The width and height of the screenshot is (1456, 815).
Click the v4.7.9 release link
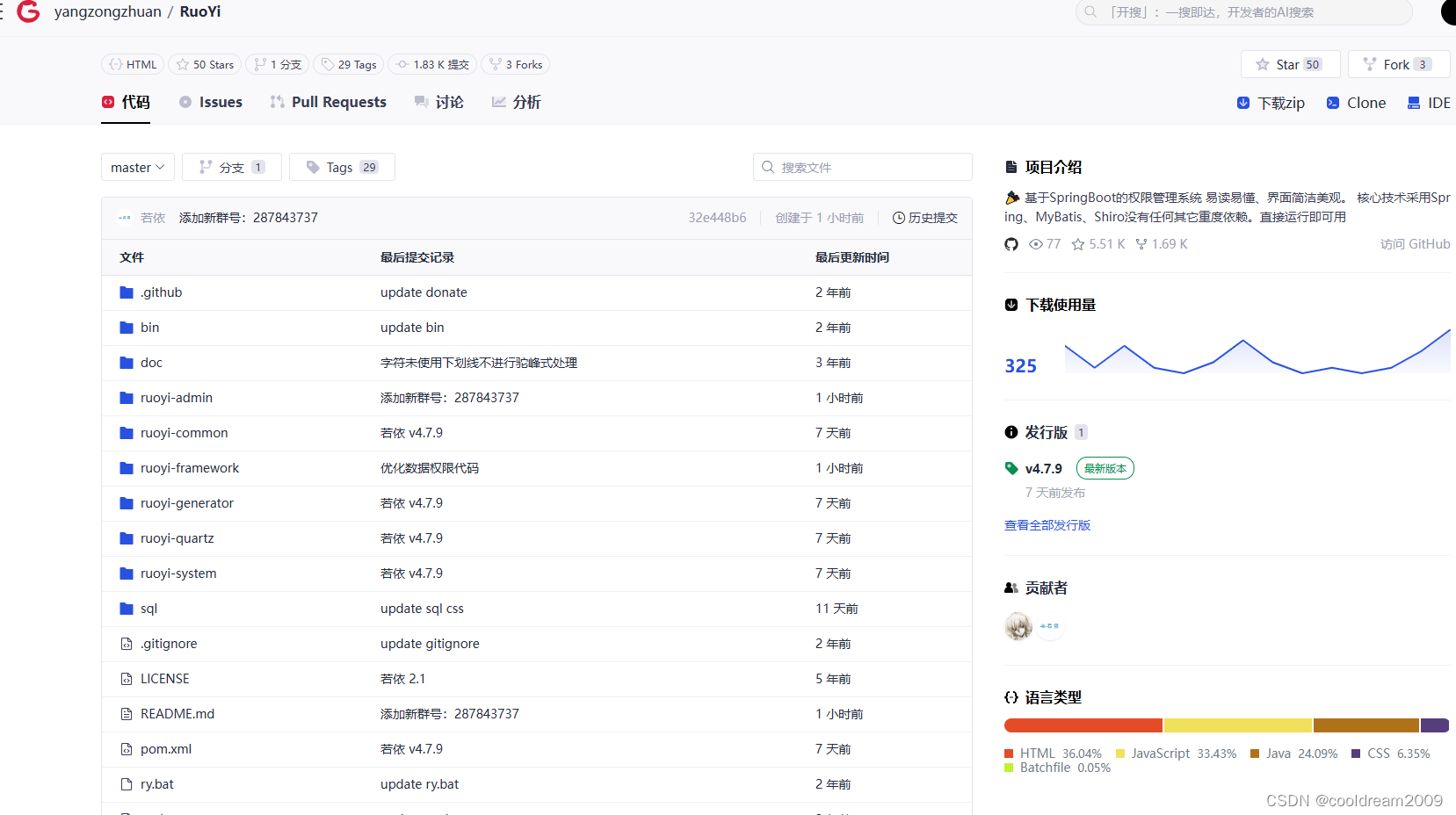tap(1044, 468)
